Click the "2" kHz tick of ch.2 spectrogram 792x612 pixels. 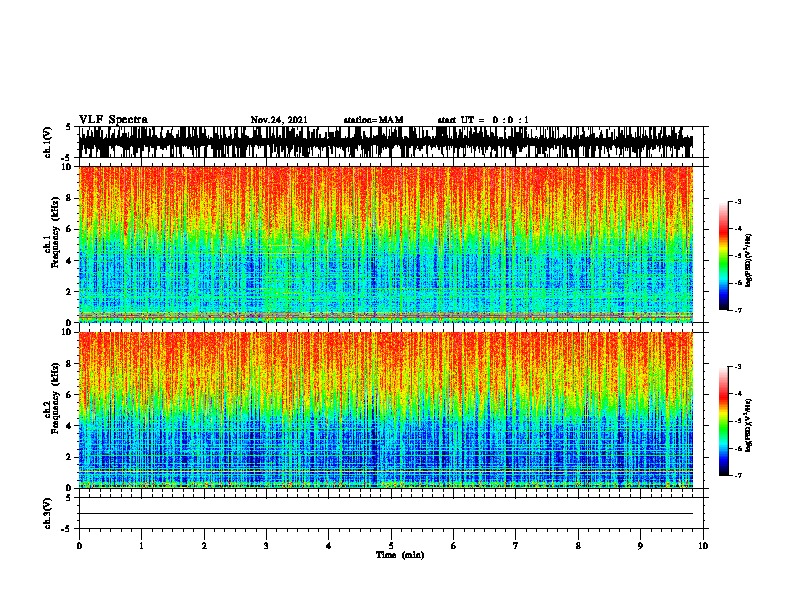point(70,457)
